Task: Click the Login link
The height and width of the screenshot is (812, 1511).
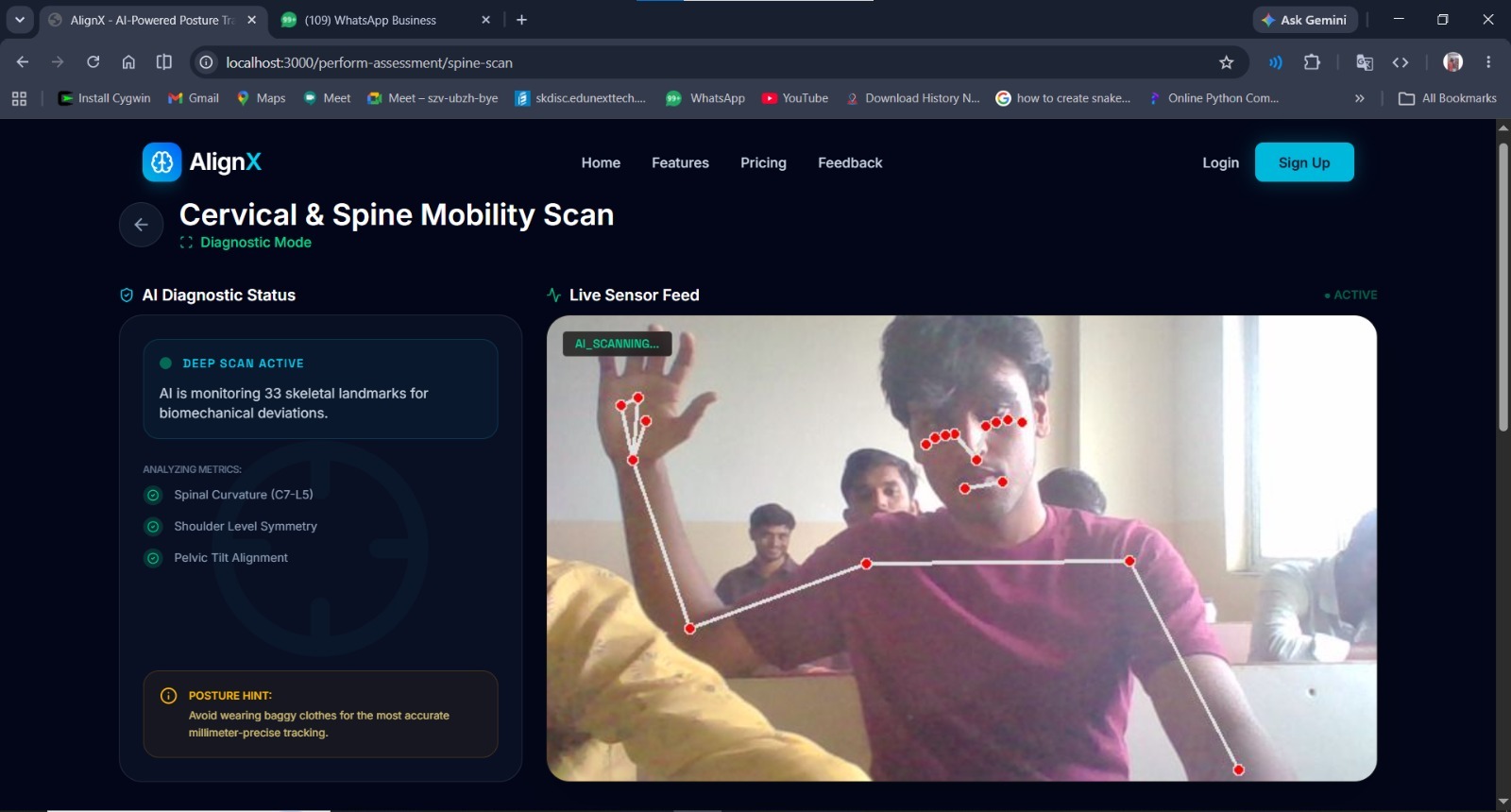Action: tap(1220, 162)
